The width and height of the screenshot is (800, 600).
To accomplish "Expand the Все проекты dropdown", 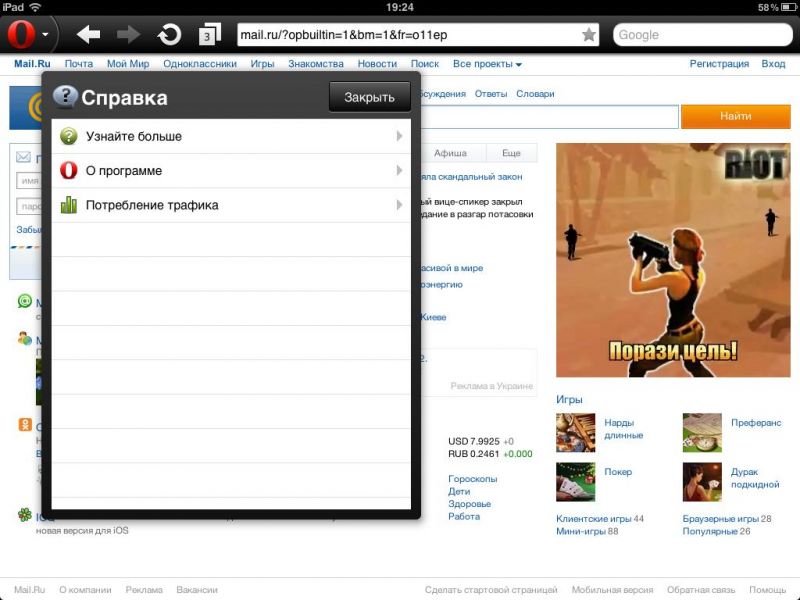I will pos(487,64).
